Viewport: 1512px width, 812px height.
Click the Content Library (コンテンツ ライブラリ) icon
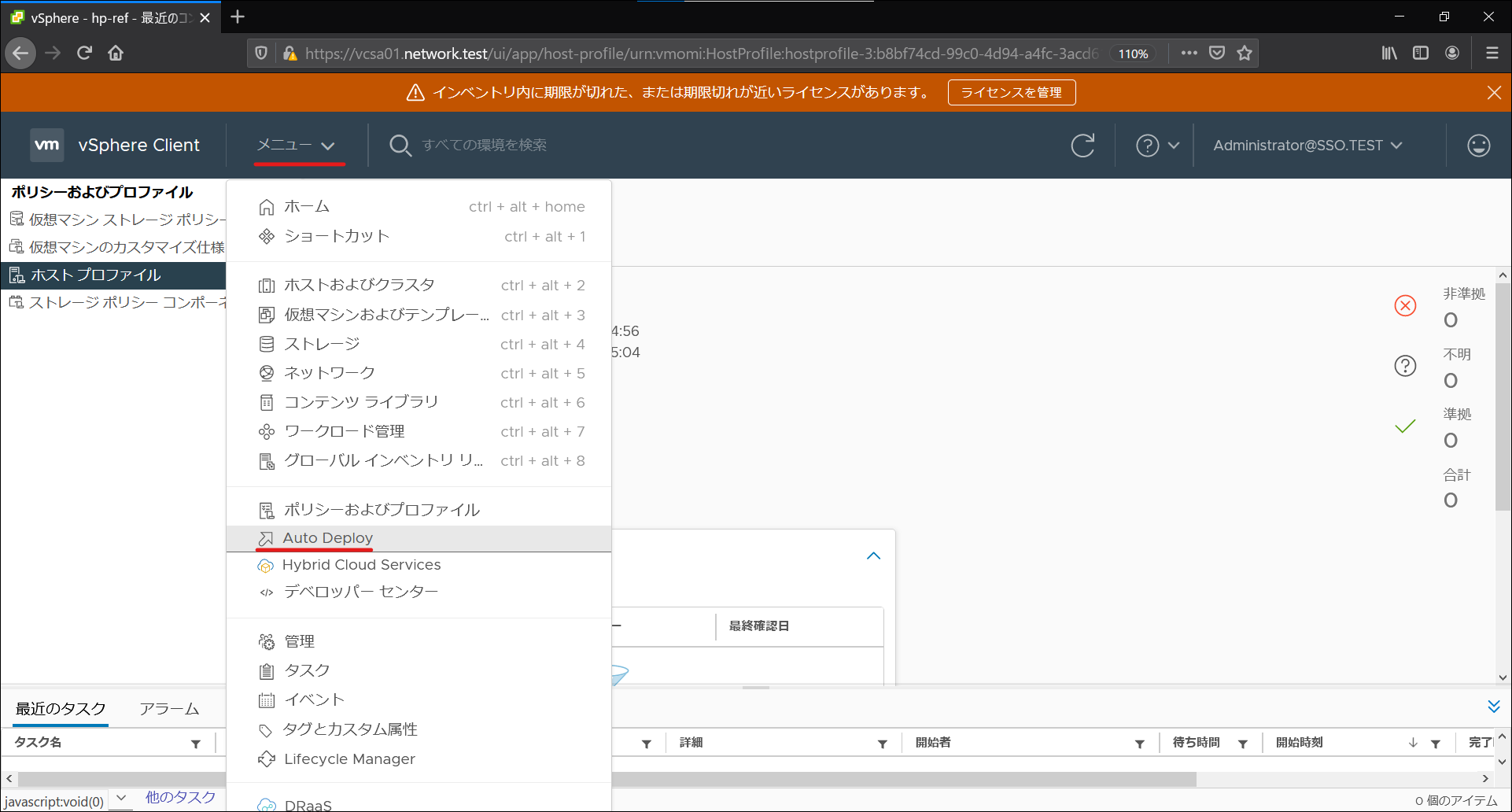pyautogui.click(x=267, y=402)
